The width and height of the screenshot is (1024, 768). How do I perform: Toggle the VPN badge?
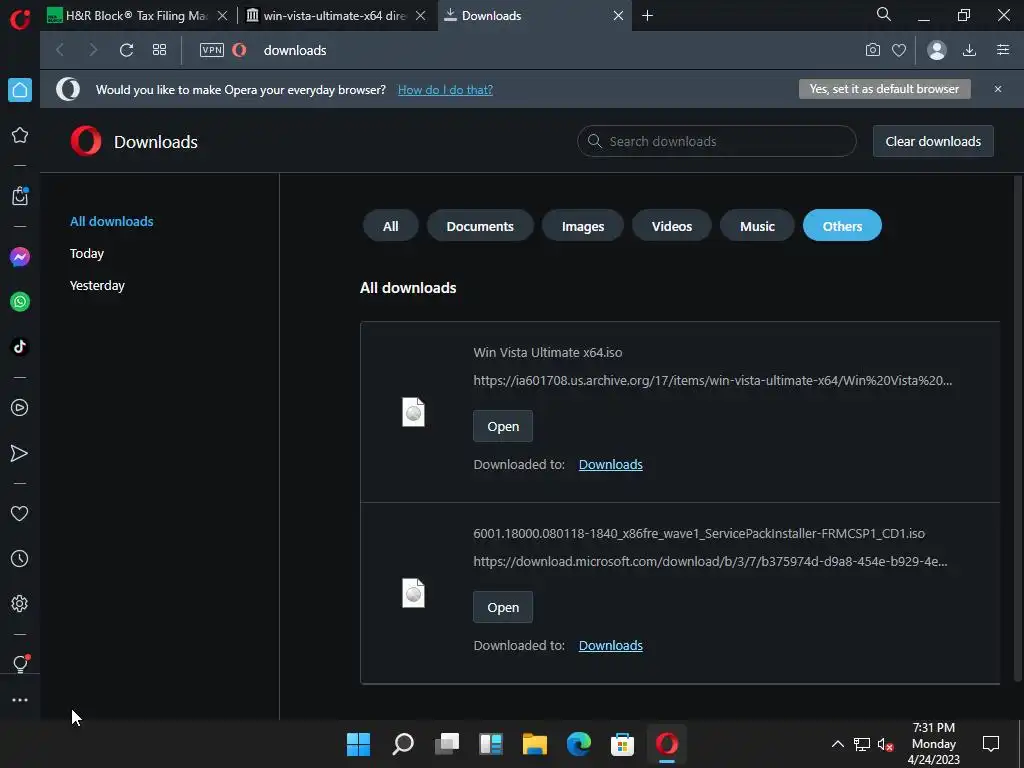coord(212,50)
